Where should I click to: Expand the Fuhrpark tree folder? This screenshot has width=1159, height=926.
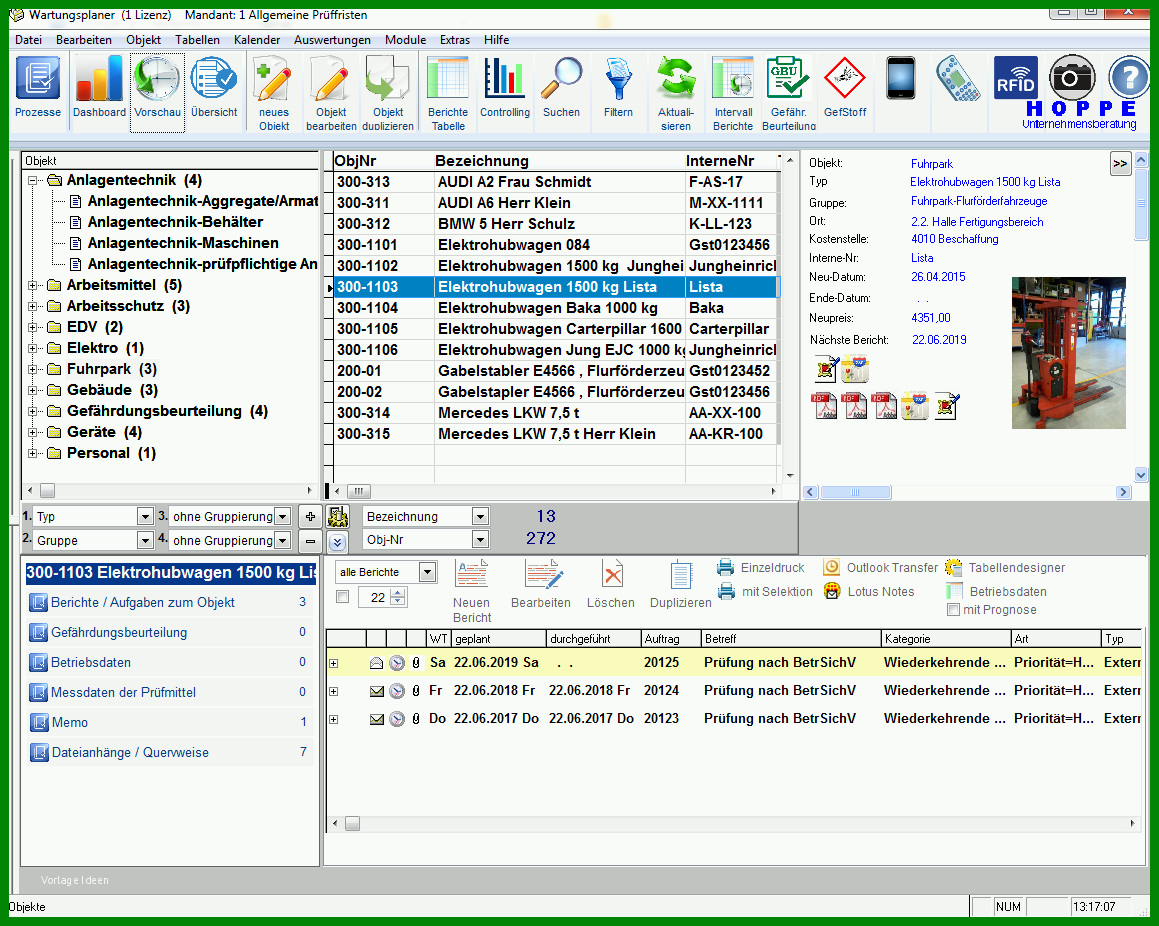pos(33,369)
